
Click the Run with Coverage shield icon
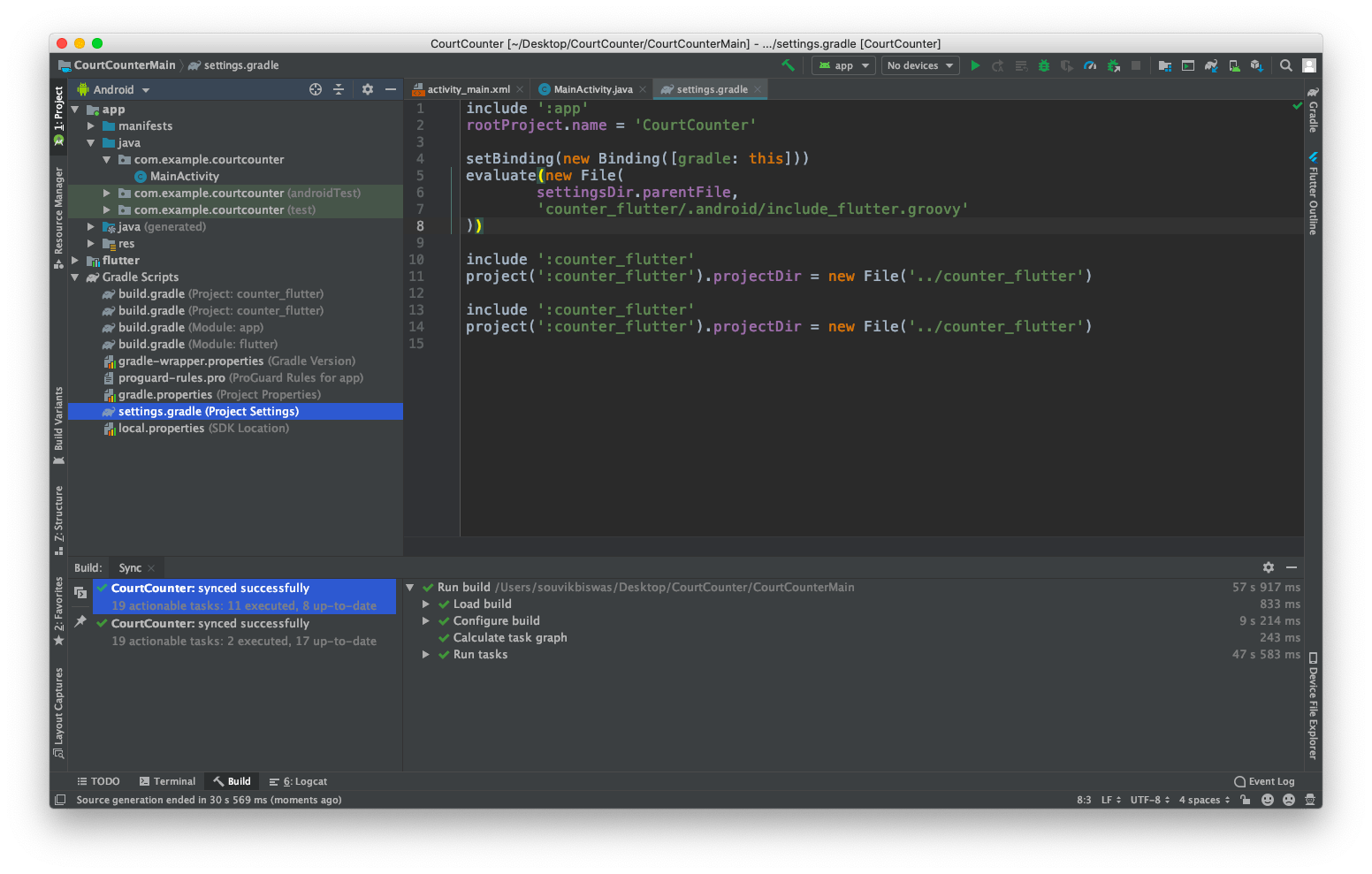(x=1067, y=65)
